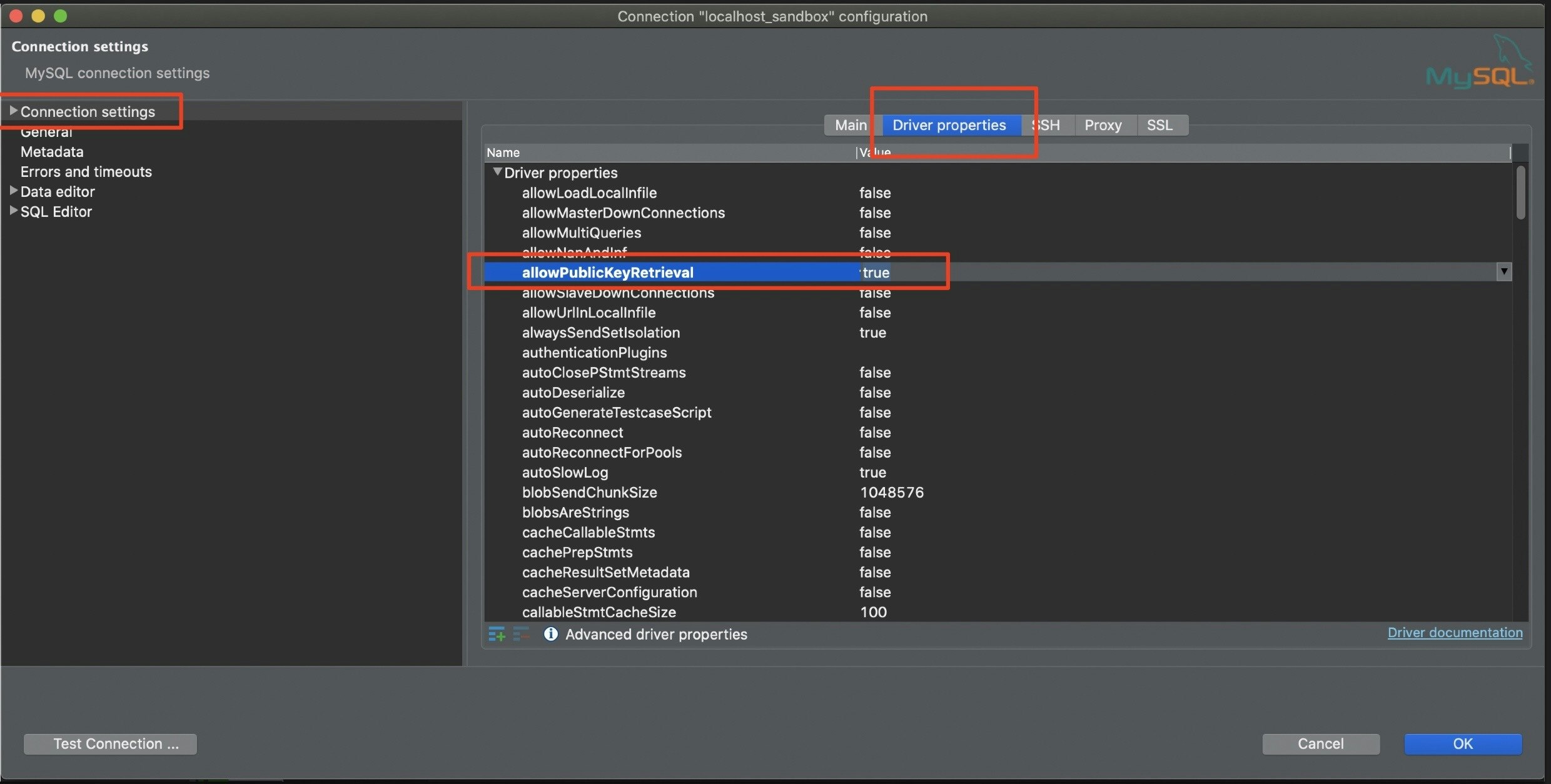Image resolution: width=1551 pixels, height=784 pixels.
Task: Switch to the Main tab
Action: 851,125
